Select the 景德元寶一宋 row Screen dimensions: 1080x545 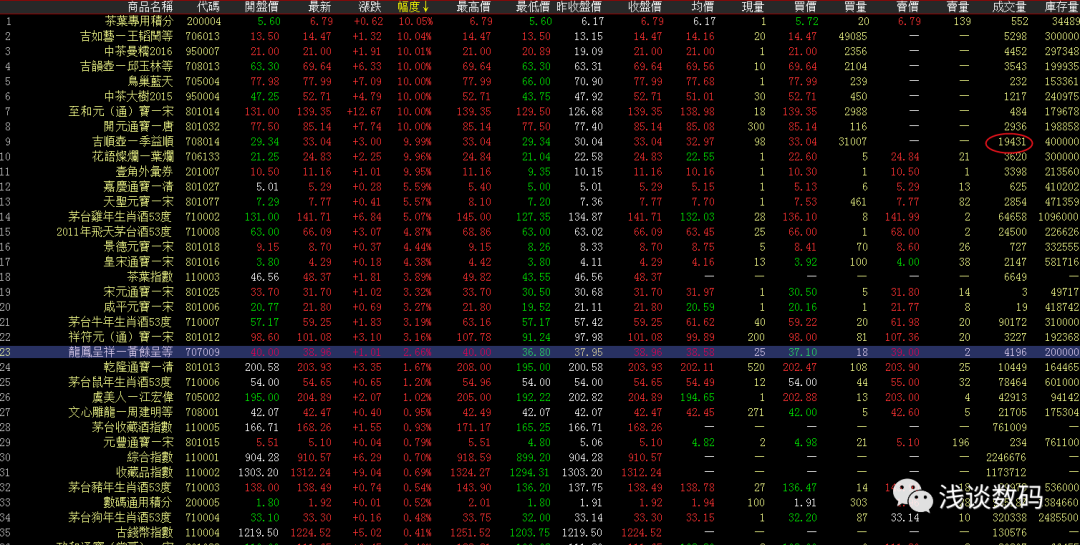tap(540, 247)
